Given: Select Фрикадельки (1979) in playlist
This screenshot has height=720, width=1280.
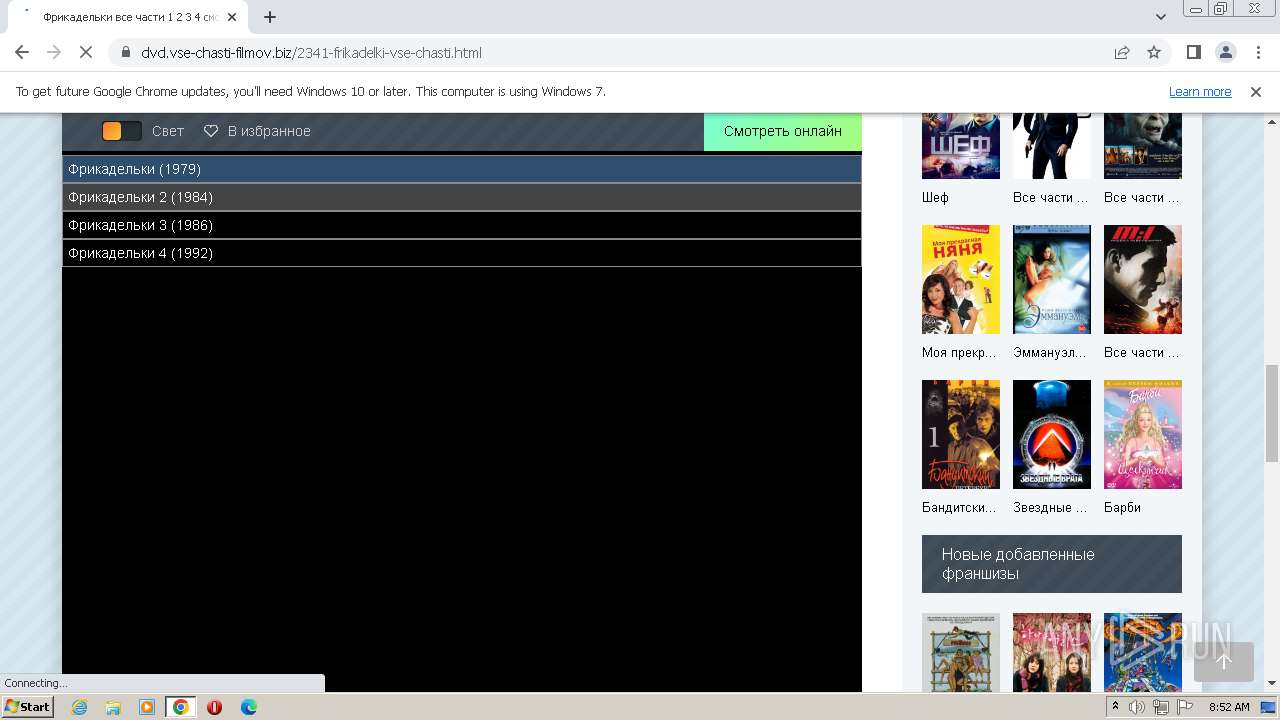Looking at the screenshot, I should click(462, 169).
